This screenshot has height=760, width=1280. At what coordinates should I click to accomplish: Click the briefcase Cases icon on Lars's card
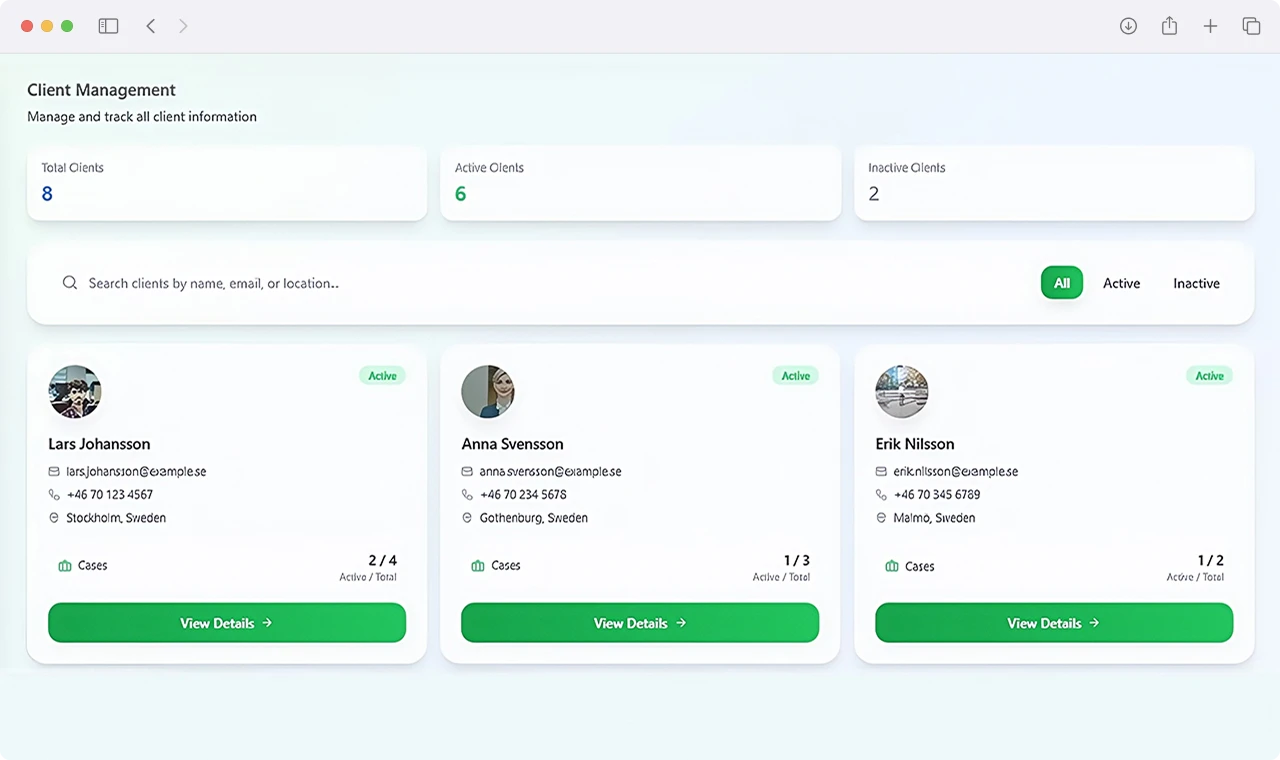point(65,566)
